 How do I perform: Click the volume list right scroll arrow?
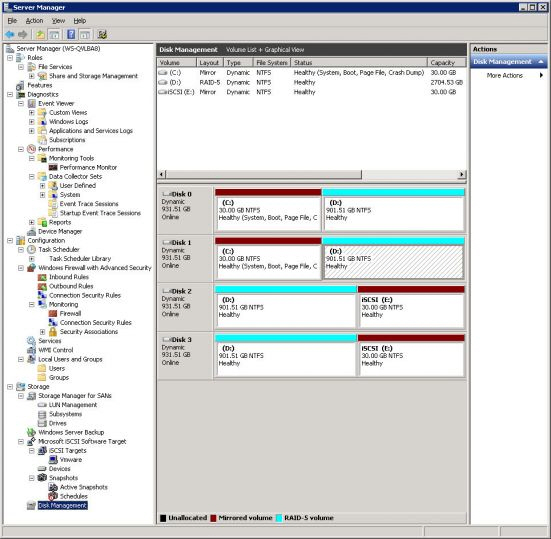coord(461,174)
